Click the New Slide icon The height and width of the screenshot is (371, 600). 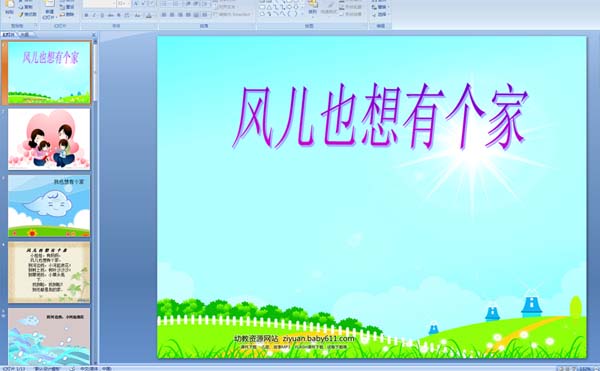point(50,10)
